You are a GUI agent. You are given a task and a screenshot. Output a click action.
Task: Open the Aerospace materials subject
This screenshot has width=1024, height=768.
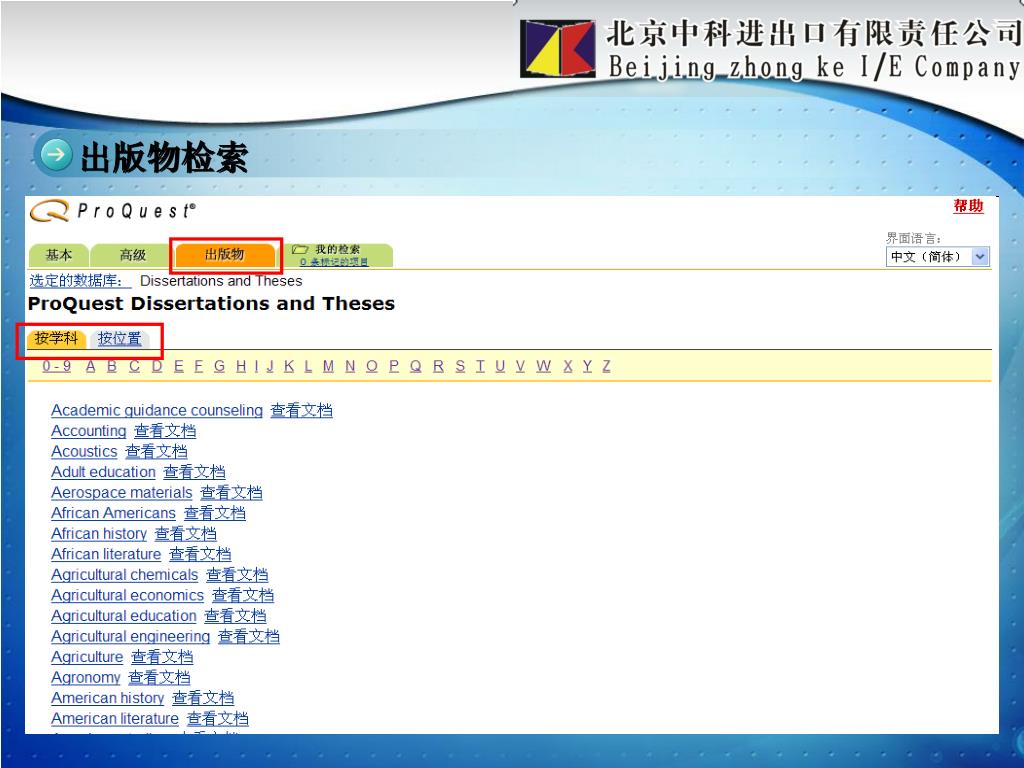[x=121, y=493]
